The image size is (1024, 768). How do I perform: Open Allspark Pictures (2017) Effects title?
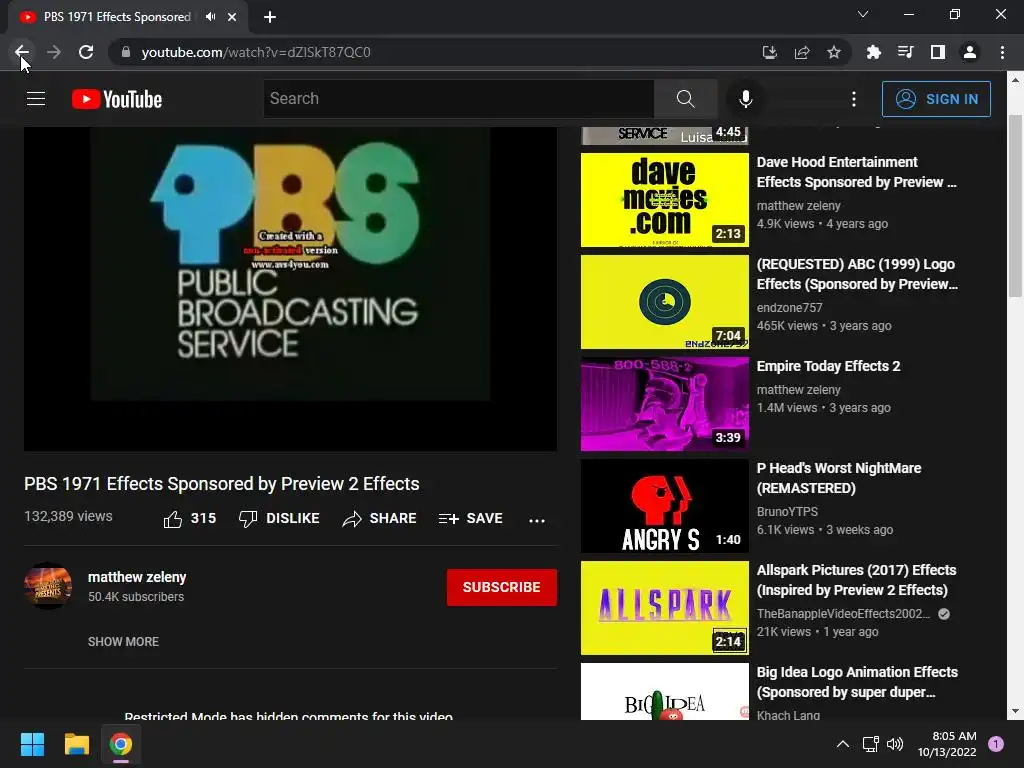[x=856, y=580]
